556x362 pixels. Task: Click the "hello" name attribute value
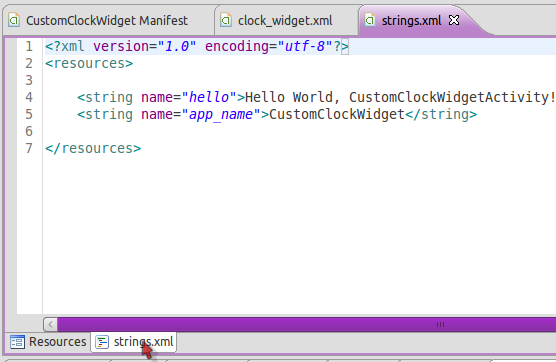pyautogui.click(x=209, y=97)
